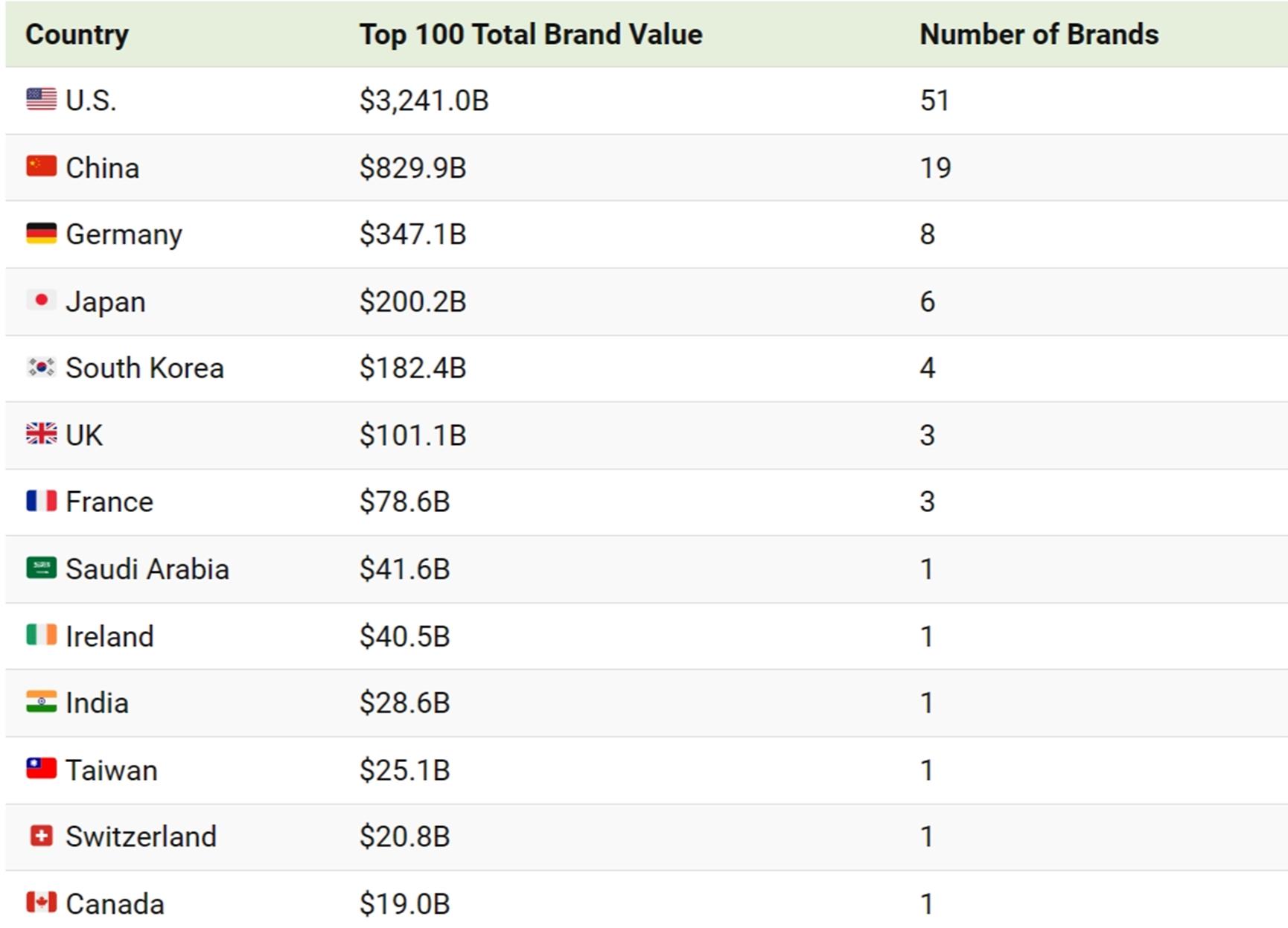Click the China flag icon
Screen dimensions: 1288x928
coord(41,166)
